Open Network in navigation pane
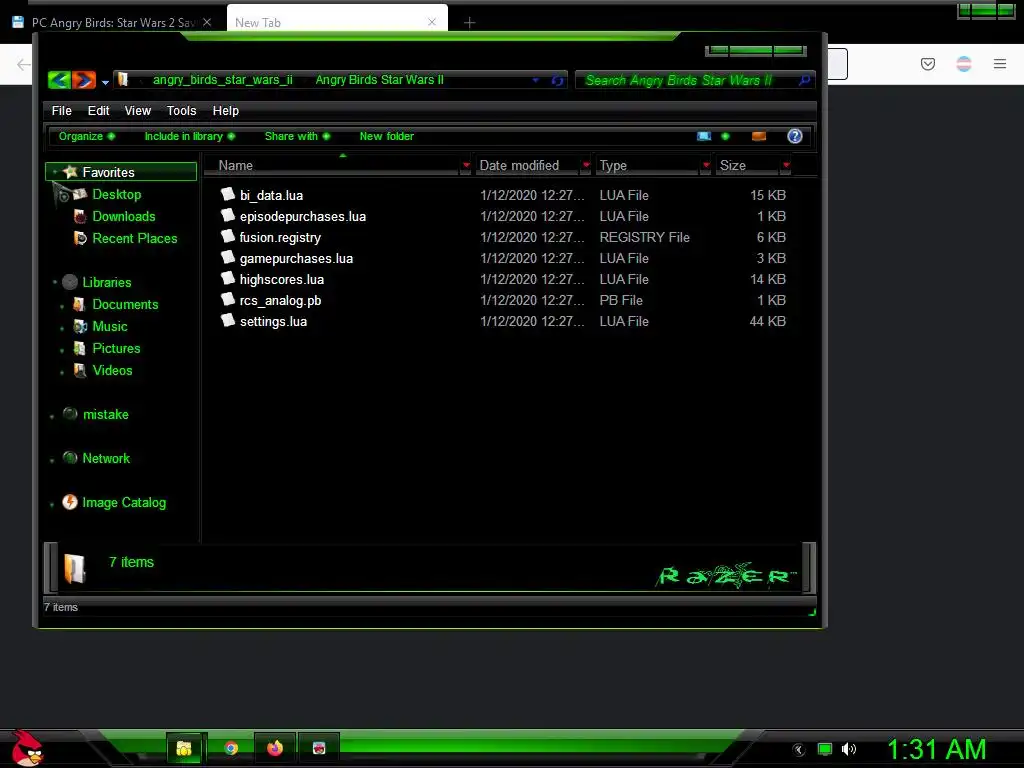Image resolution: width=1024 pixels, height=768 pixels. [x=106, y=458]
